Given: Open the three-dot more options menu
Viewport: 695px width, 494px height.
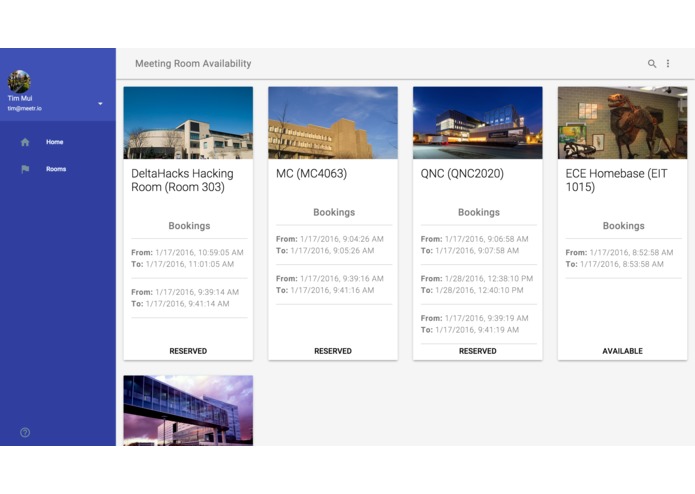Looking at the screenshot, I should coord(668,63).
